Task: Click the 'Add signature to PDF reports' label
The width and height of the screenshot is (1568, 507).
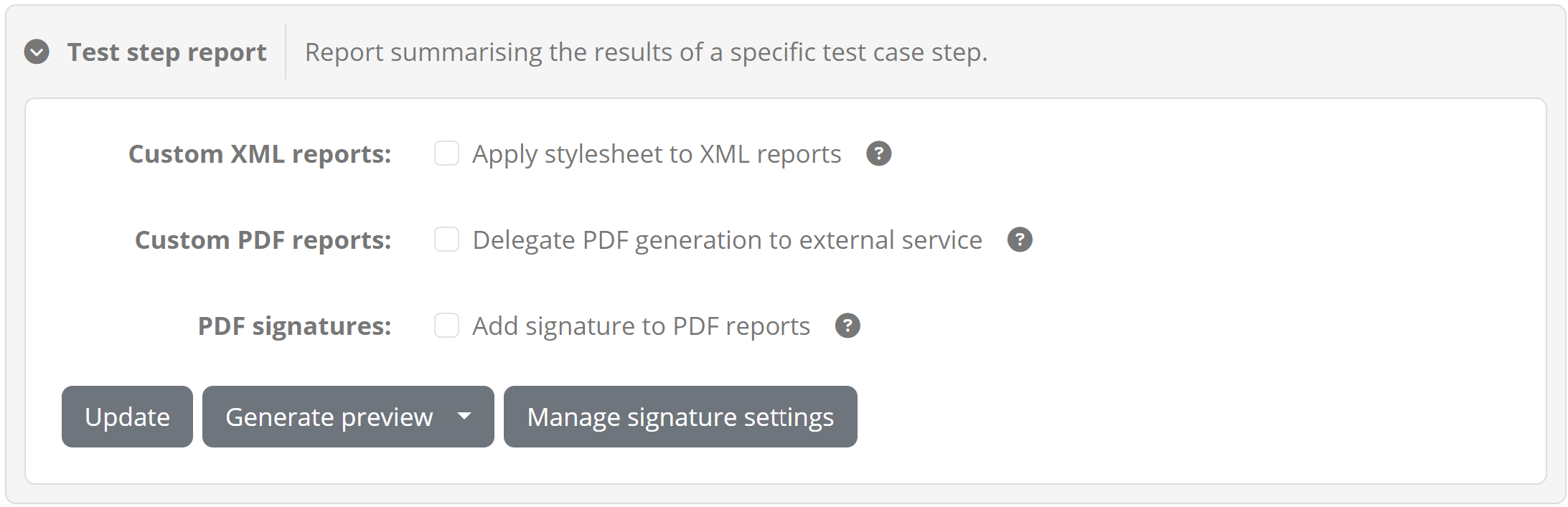Action: (x=641, y=326)
